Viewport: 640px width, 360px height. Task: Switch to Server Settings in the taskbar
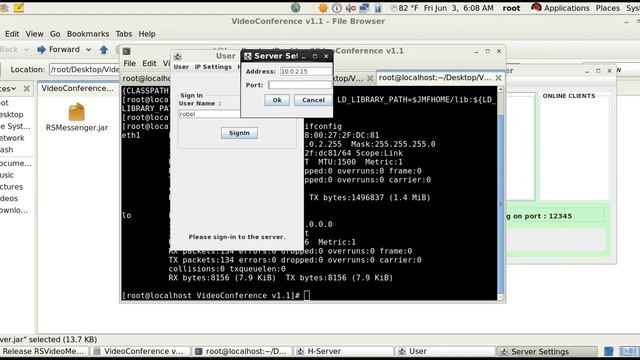click(x=547, y=351)
